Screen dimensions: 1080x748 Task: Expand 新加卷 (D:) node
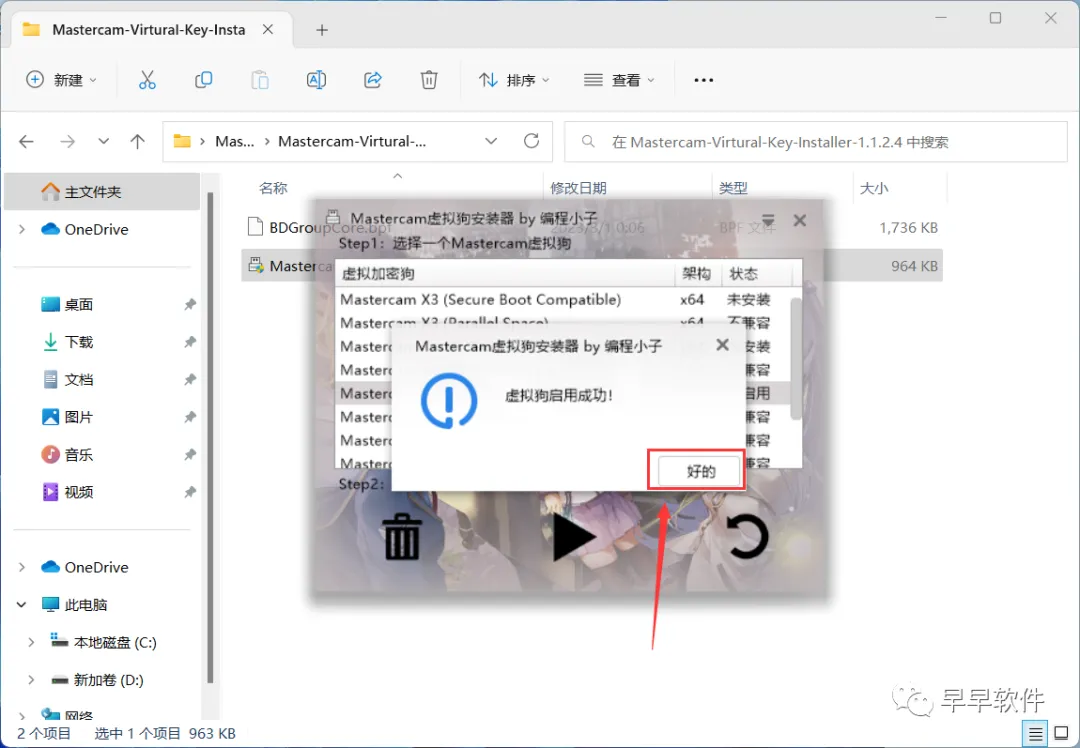31,680
